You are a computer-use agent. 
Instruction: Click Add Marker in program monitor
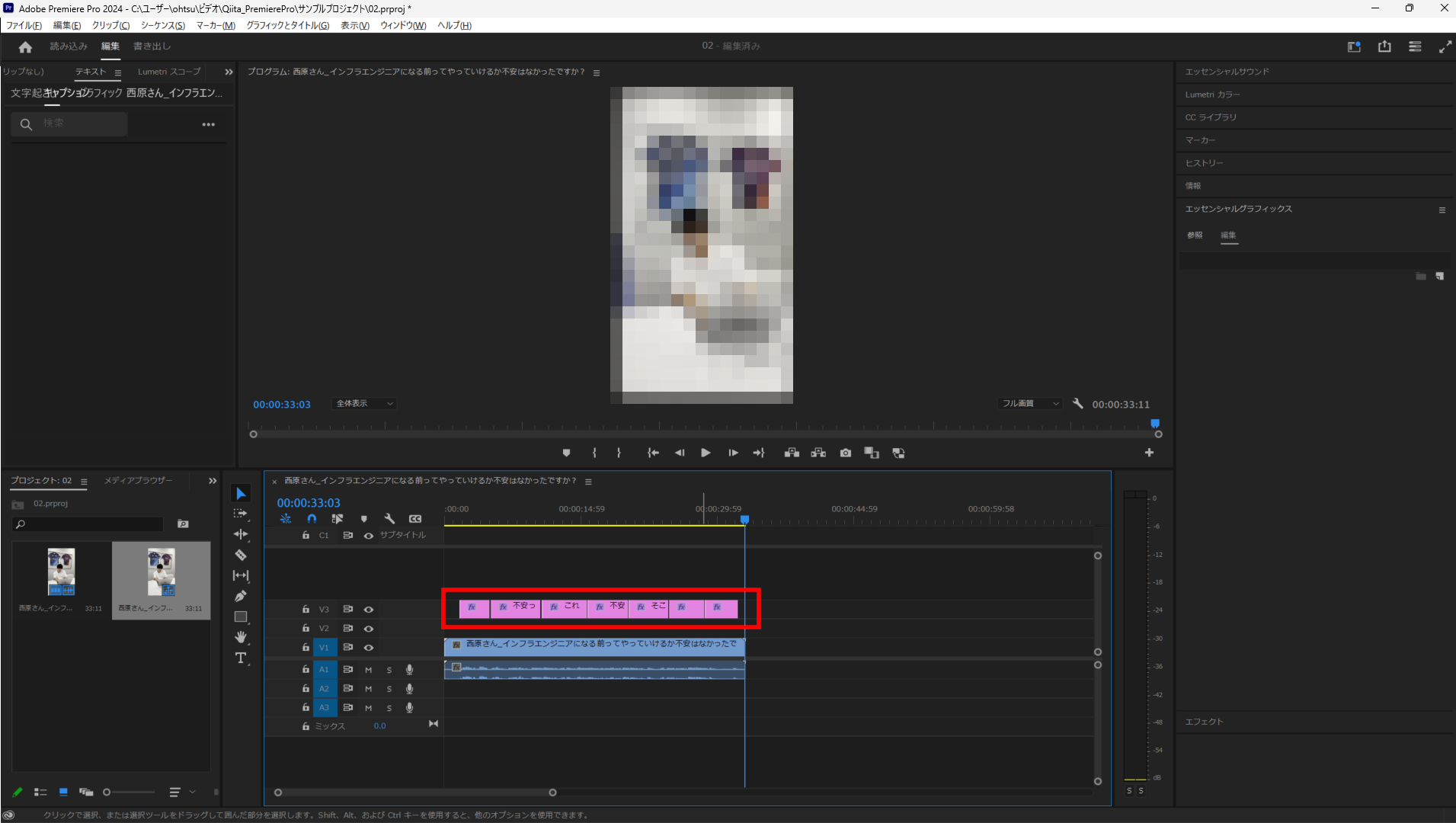pyautogui.click(x=566, y=453)
